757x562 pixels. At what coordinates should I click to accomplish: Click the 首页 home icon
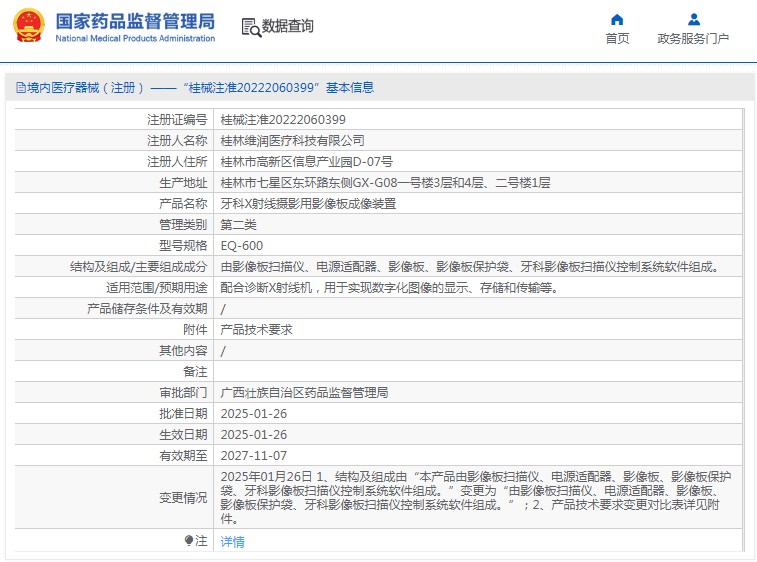click(617, 20)
